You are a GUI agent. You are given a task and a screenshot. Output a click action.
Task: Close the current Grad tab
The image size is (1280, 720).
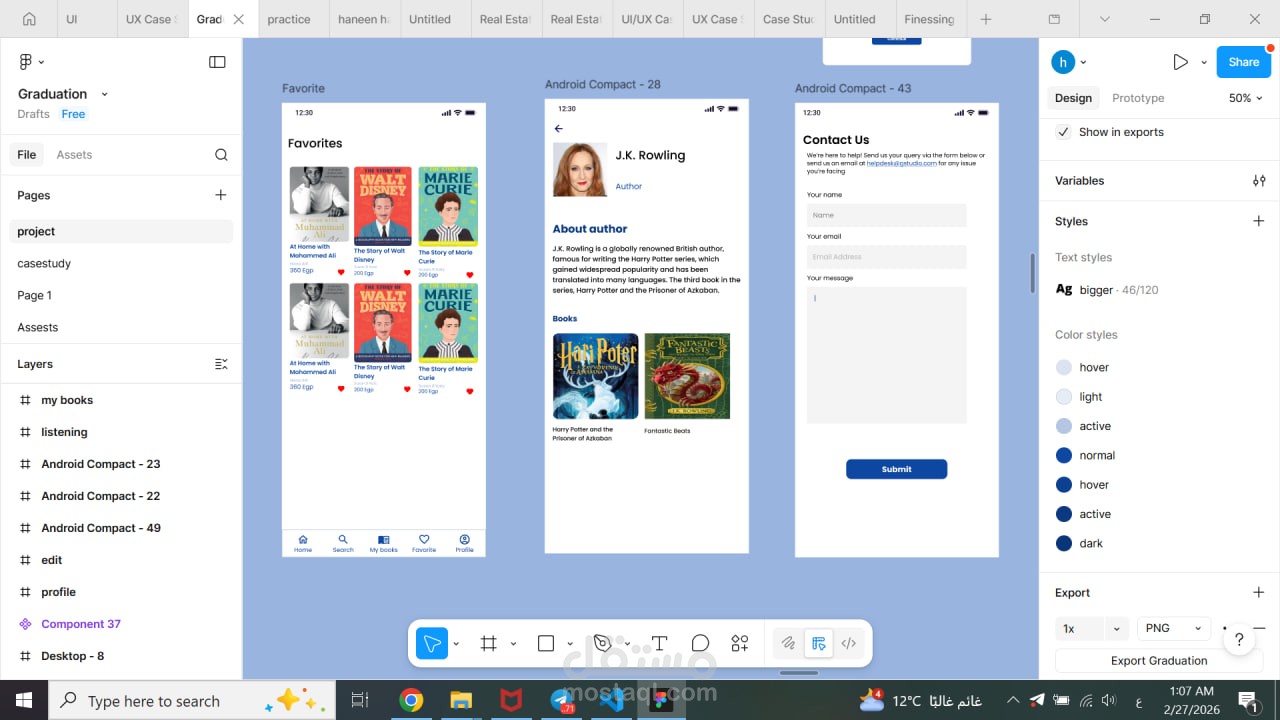[238, 19]
